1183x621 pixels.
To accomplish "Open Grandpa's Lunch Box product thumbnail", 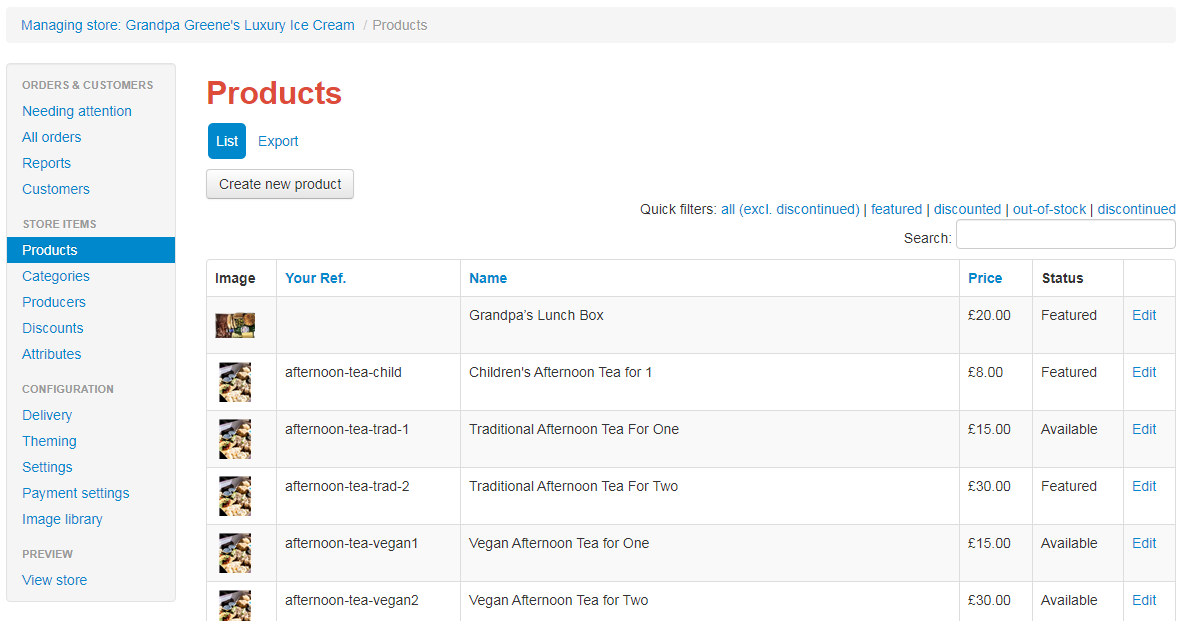I will 235,325.
